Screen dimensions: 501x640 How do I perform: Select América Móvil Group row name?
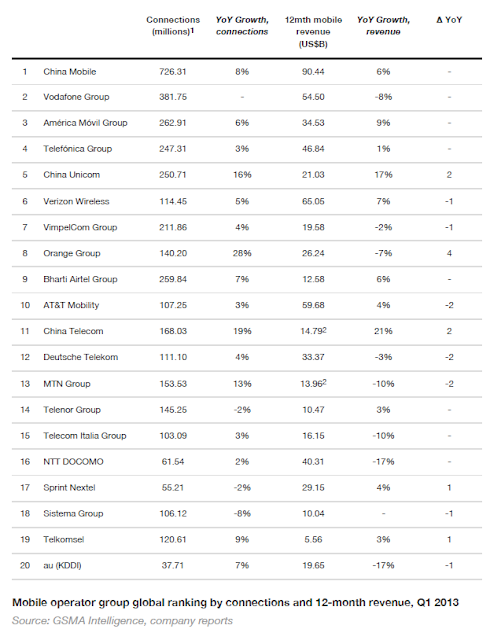85,123
